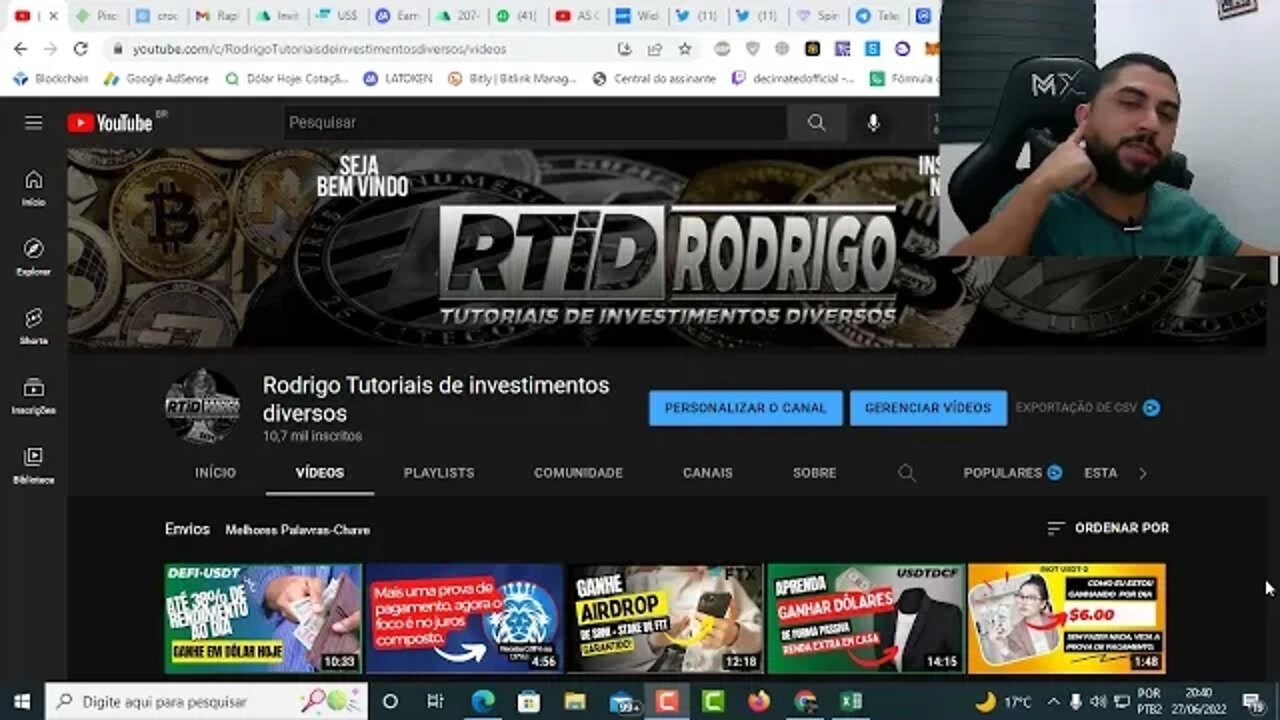Viewport: 1280px width, 720px height.
Task: Open the prova de pagamento video 4:56
Action: (x=464, y=618)
